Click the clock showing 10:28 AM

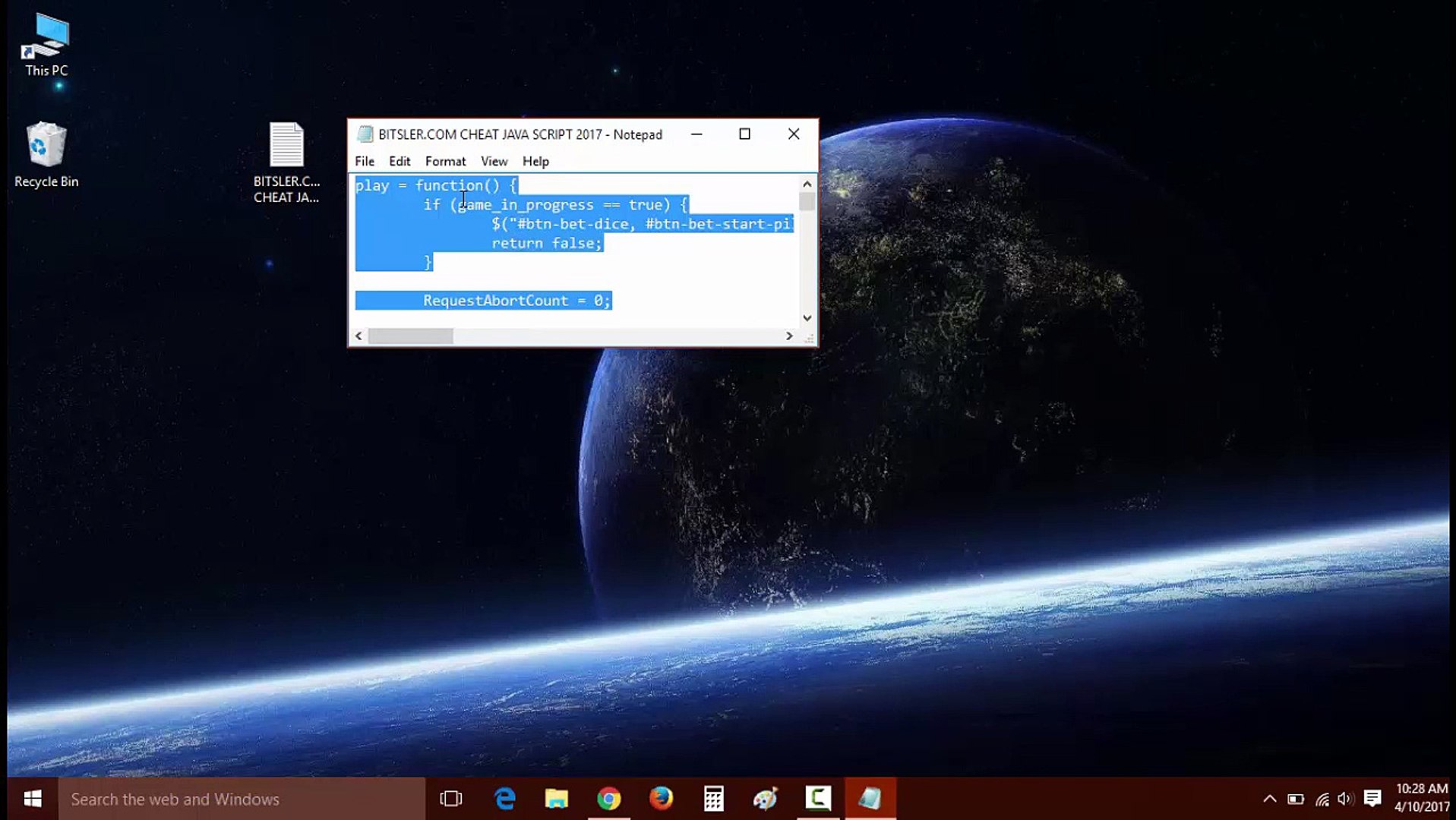pyautogui.click(x=1421, y=789)
